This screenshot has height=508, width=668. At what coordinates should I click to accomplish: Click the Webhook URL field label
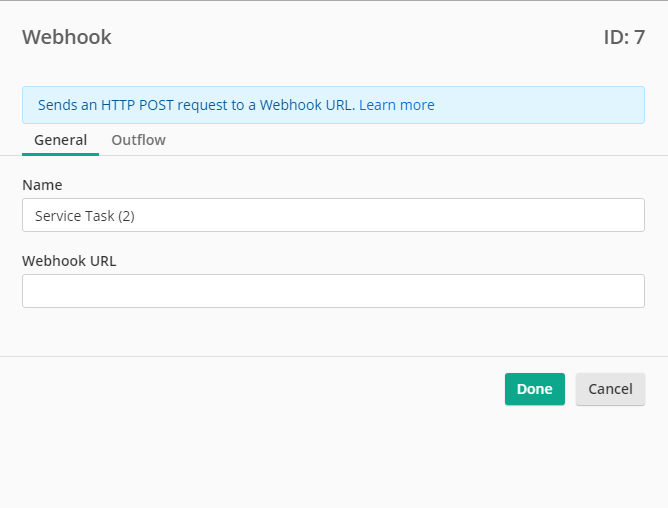click(69, 261)
